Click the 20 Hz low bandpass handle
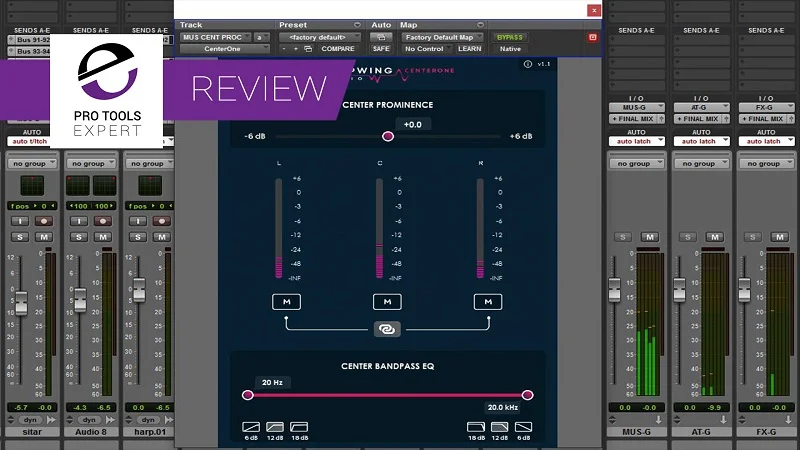800x450 pixels. [248, 395]
